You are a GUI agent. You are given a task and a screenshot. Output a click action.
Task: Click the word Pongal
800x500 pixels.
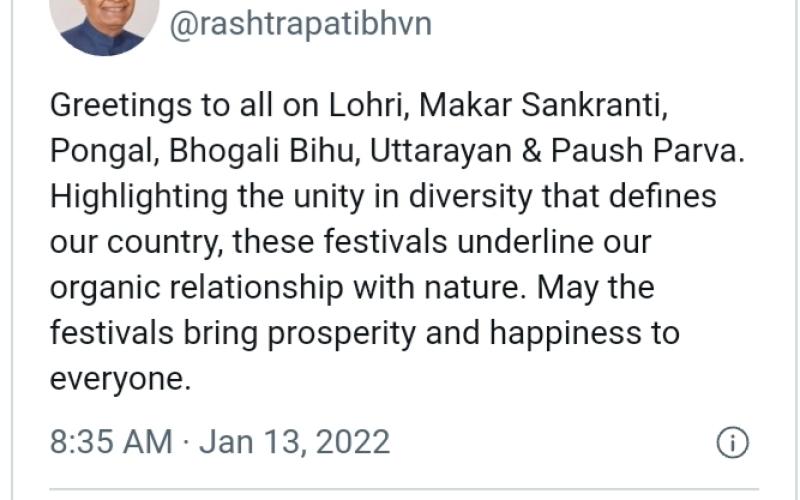click(x=104, y=152)
